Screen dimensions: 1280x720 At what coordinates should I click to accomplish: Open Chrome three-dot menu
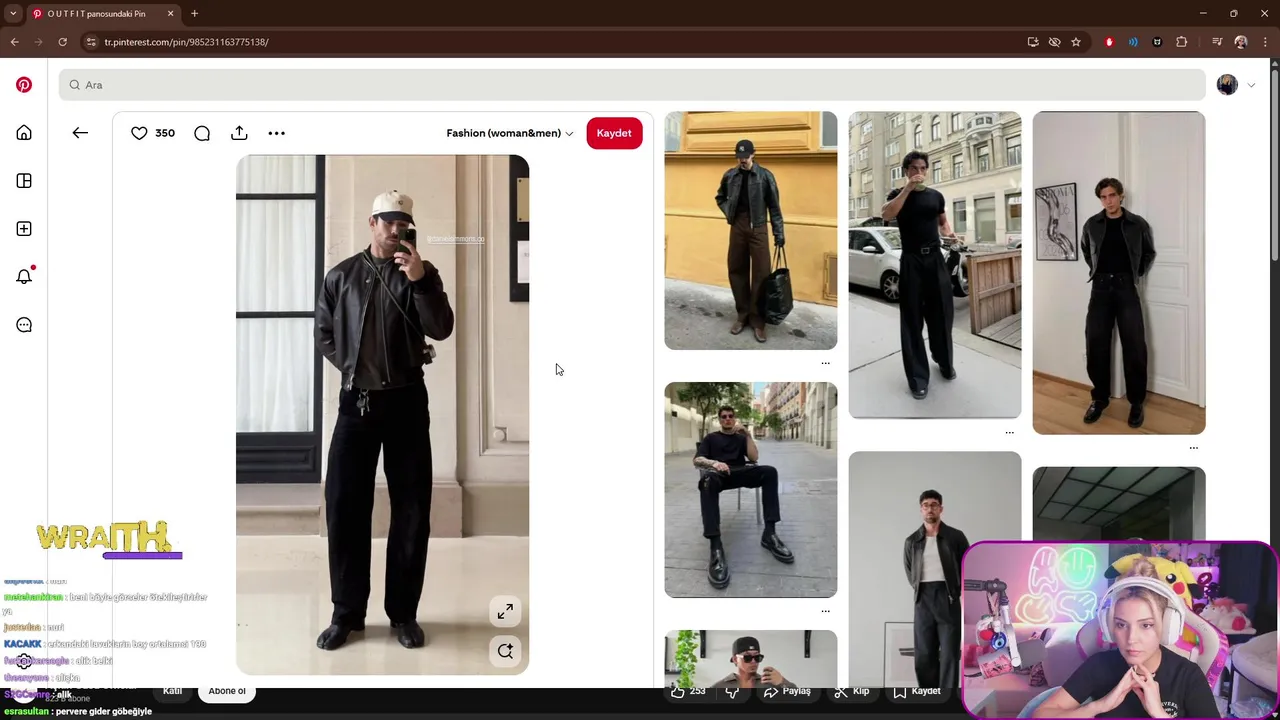(x=1266, y=42)
